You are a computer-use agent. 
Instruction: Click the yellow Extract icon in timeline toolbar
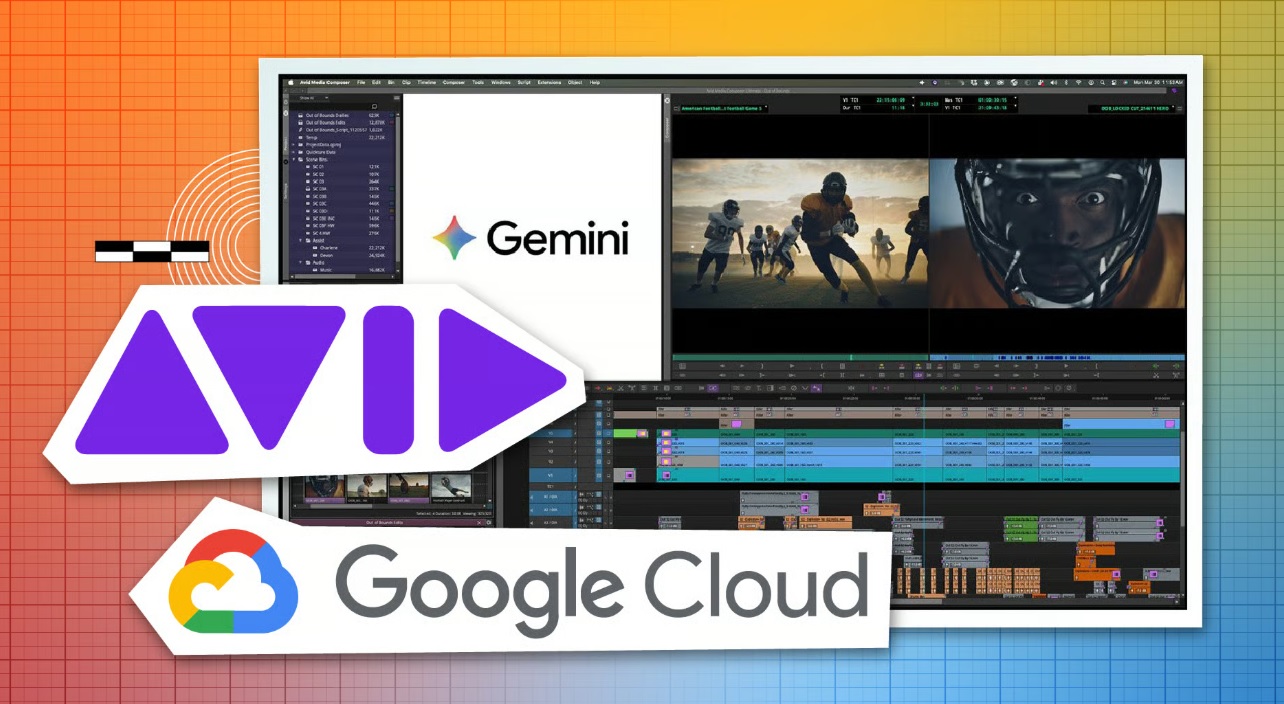click(607, 388)
